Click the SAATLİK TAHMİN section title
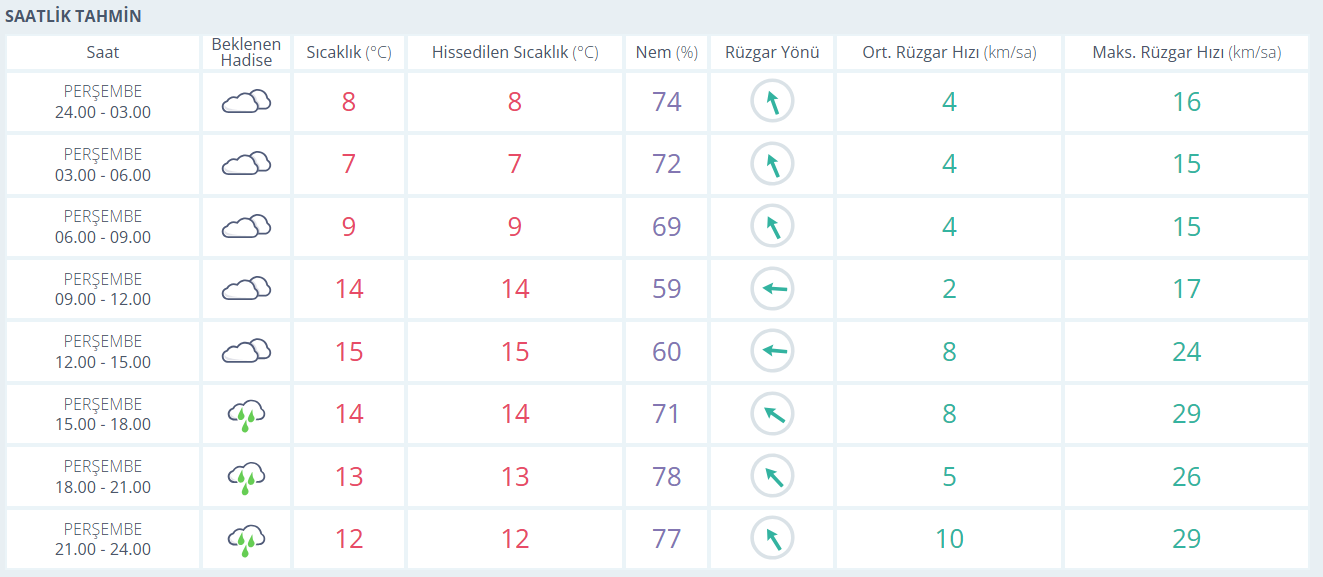Image resolution: width=1323 pixels, height=577 pixels. (x=73, y=16)
